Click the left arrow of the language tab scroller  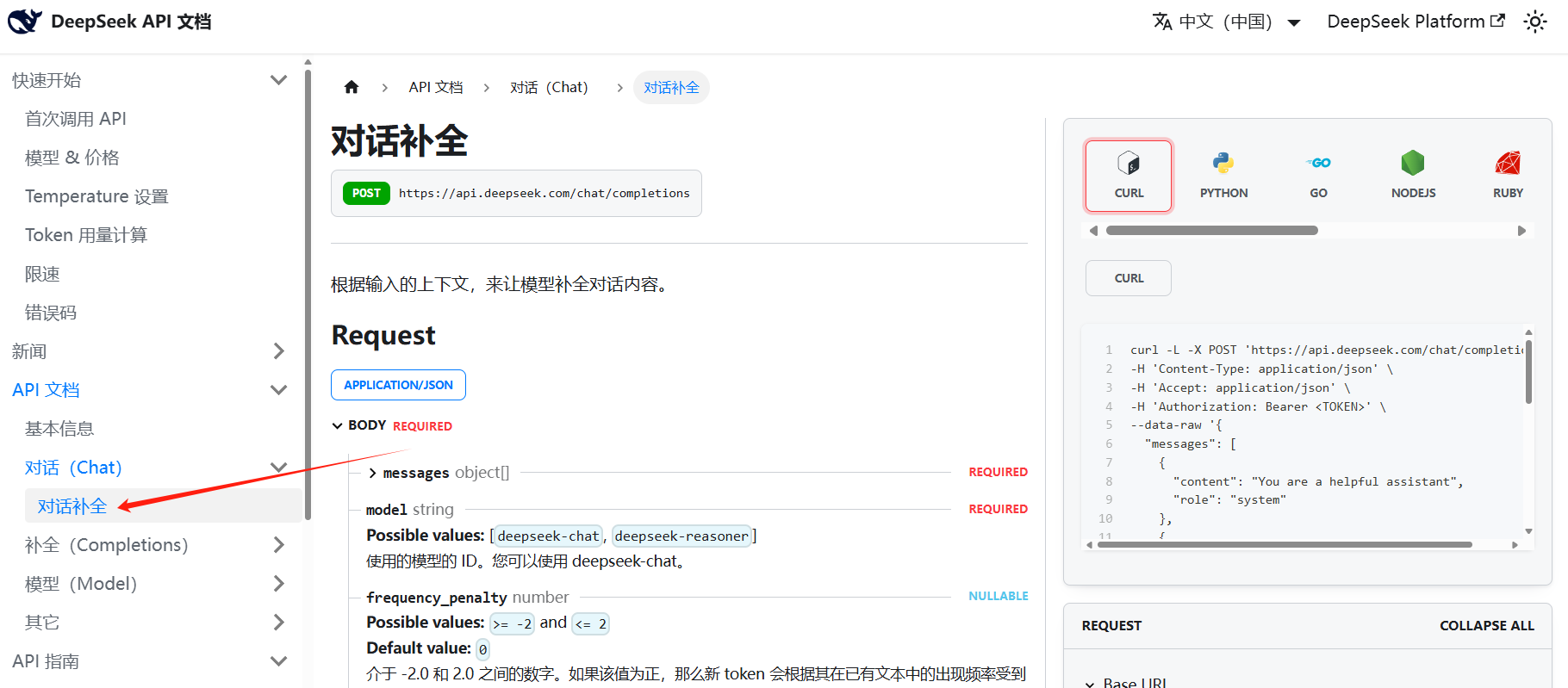coord(1093,231)
